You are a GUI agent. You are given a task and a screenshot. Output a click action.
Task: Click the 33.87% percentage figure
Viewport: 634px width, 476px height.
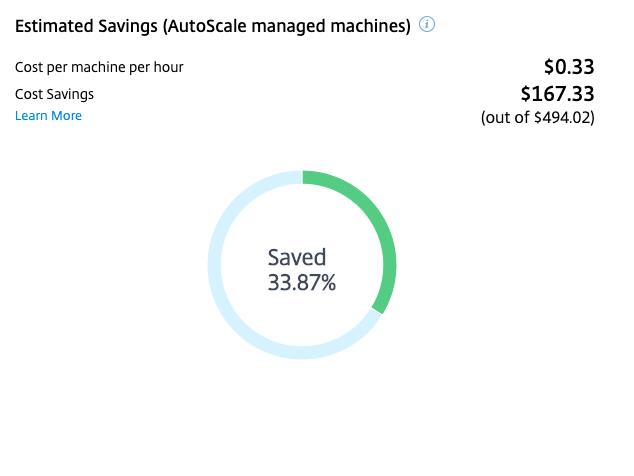302,282
